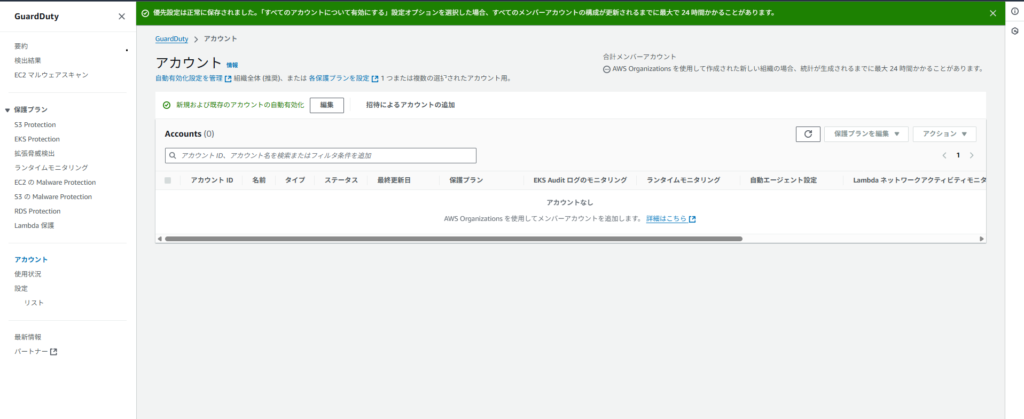Click the Lambda ネットワークアクティビティ column header
This screenshot has width=1024, height=419.
click(919, 180)
